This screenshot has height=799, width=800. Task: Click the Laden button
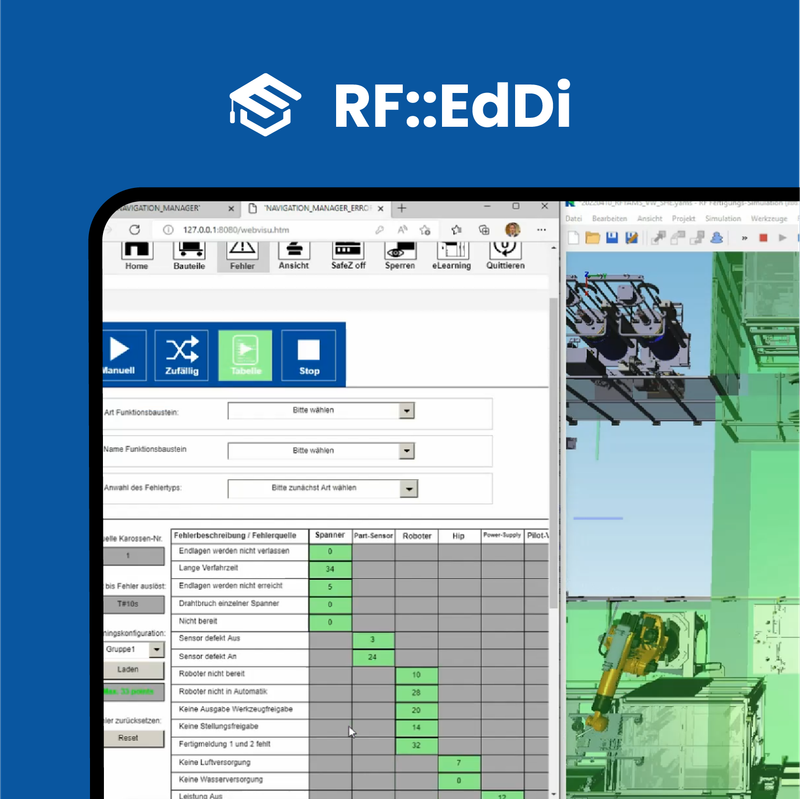(x=134, y=669)
